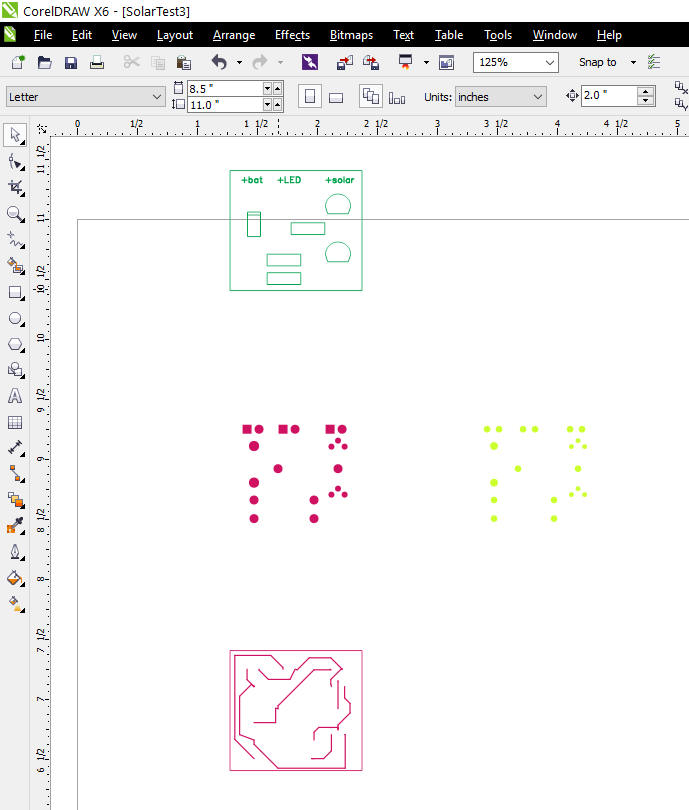Click the Snap to button
The image size is (689, 810).
(x=598, y=62)
